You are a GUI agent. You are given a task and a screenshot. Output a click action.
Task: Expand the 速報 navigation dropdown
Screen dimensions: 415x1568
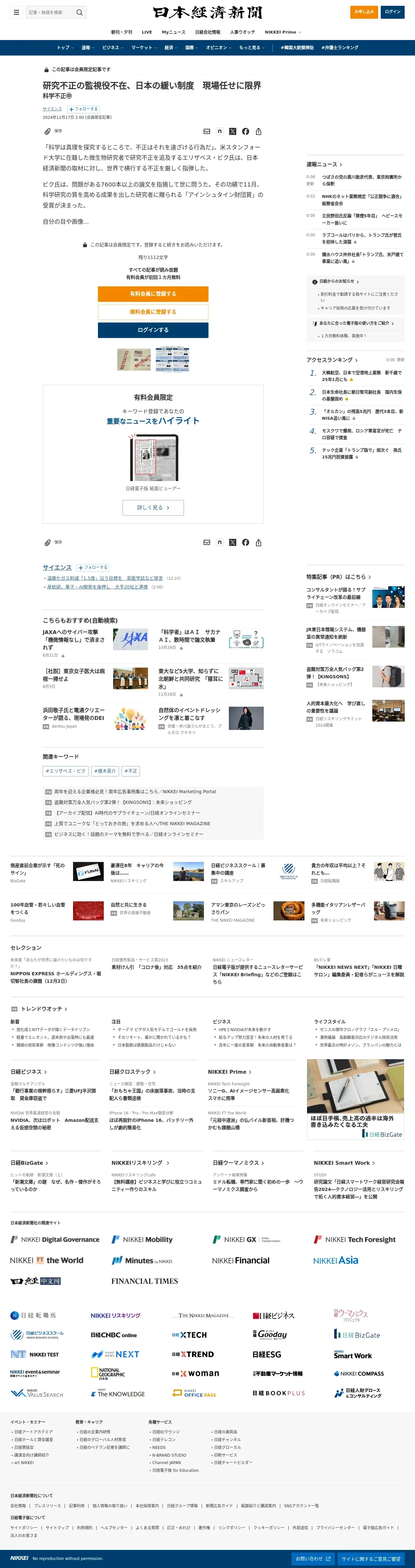click(88, 47)
